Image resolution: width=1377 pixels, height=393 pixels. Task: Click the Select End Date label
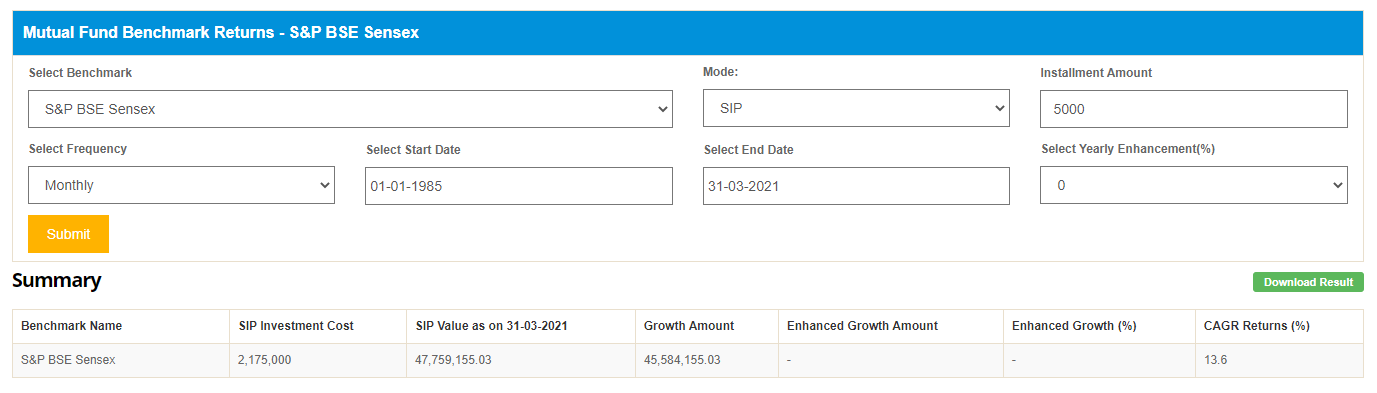[x=748, y=150]
